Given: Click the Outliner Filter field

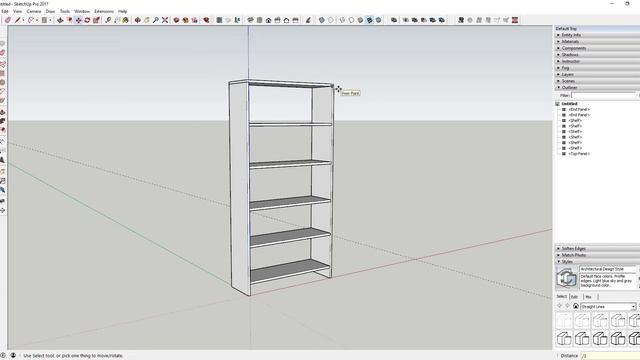Looking at the screenshot, I should pyautogui.click(x=604, y=95).
